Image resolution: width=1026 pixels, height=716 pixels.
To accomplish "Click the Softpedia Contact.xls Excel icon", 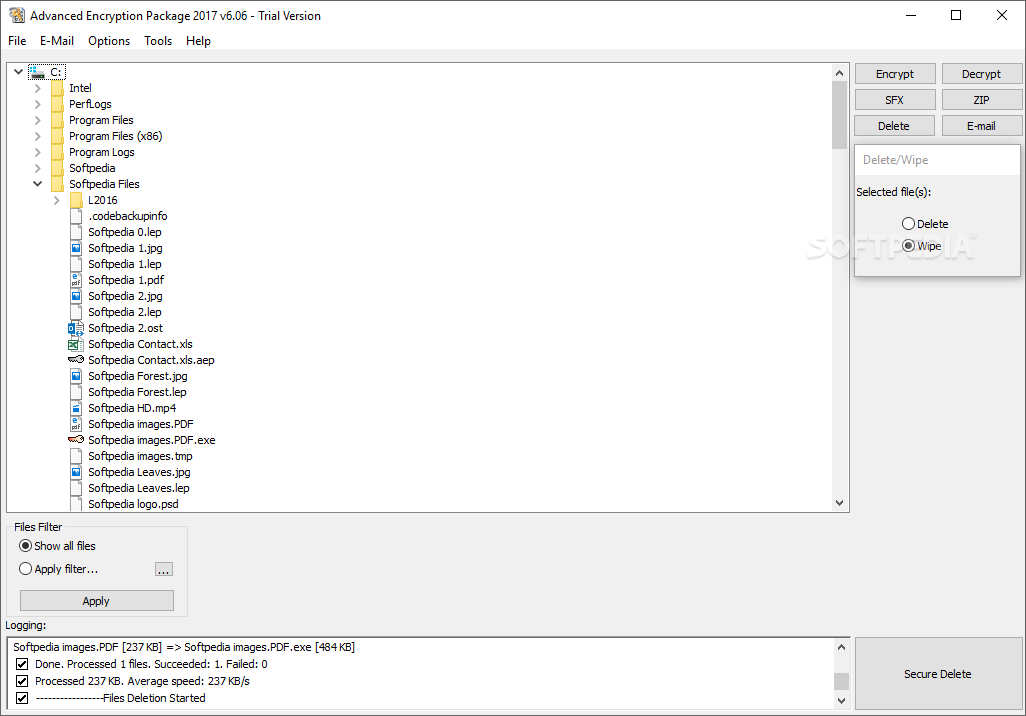I will [76, 344].
